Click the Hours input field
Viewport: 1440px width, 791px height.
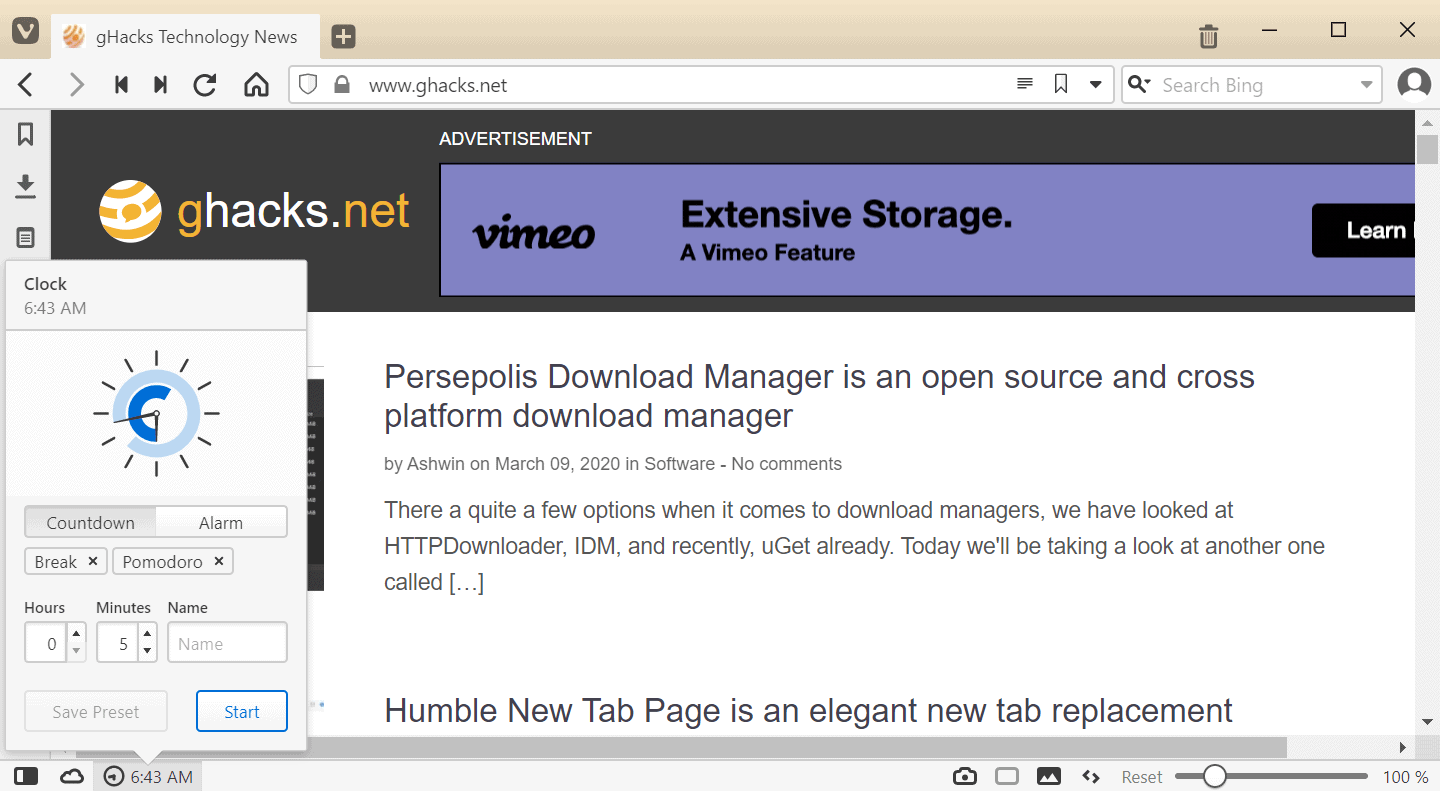pyautogui.click(x=46, y=643)
